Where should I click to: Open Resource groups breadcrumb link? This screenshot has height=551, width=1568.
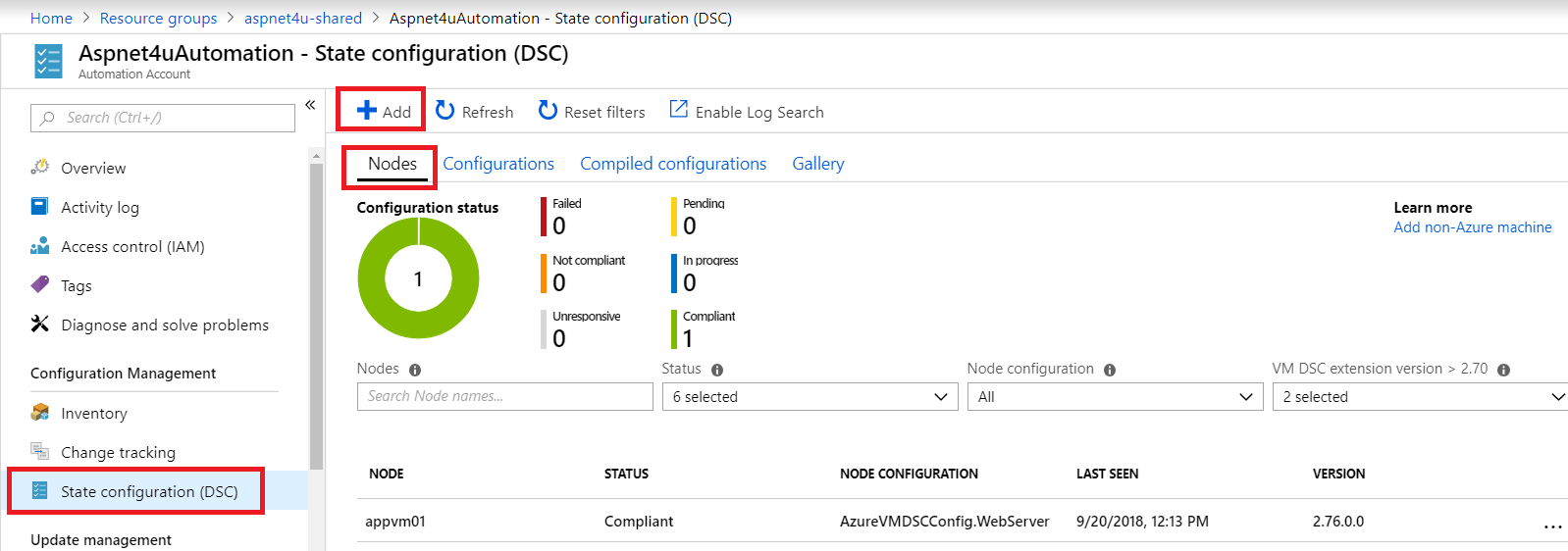coord(159,18)
